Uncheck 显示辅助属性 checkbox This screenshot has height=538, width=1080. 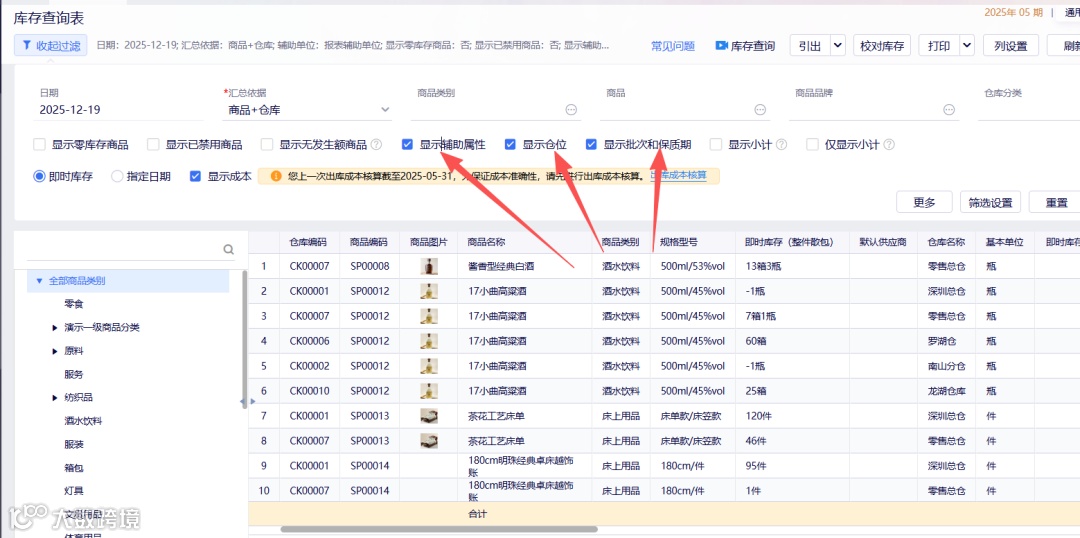pyautogui.click(x=408, y=145)
